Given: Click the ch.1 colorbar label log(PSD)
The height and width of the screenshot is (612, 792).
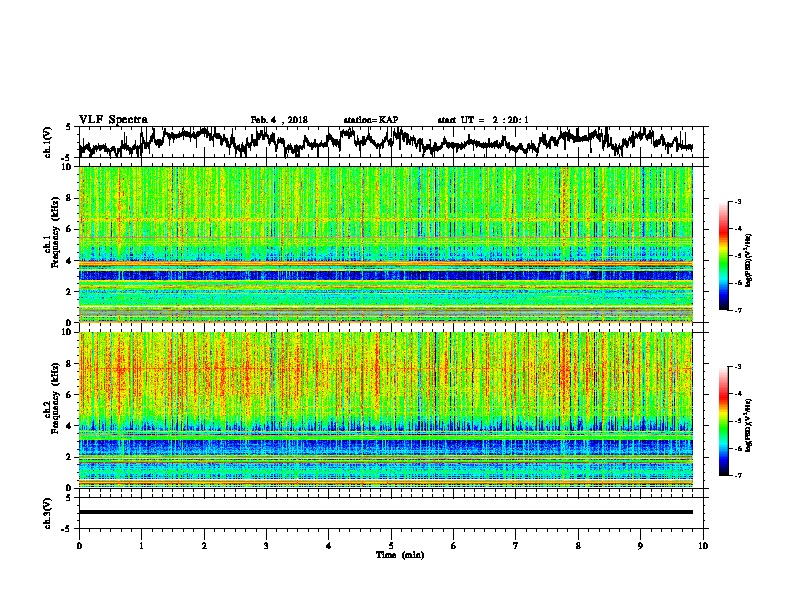Looking at the screenshot, I should click(x=749, y=261).
